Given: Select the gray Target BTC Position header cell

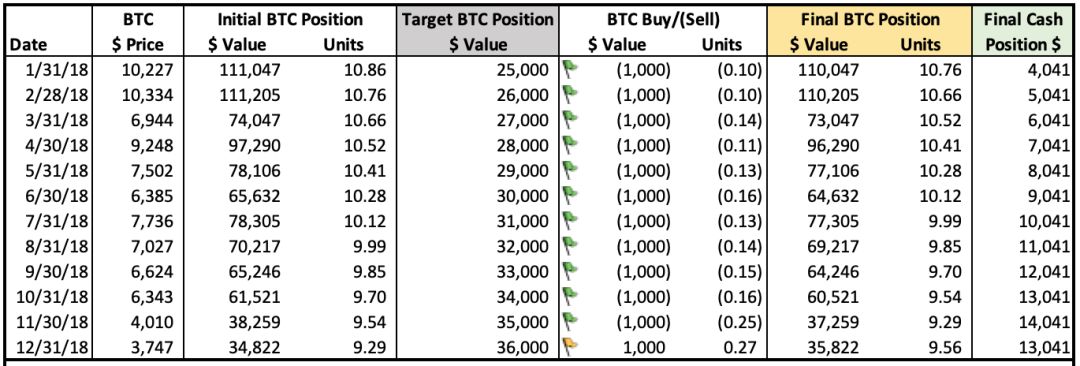Looking at the screenshot, I should [x=477, y=32].
